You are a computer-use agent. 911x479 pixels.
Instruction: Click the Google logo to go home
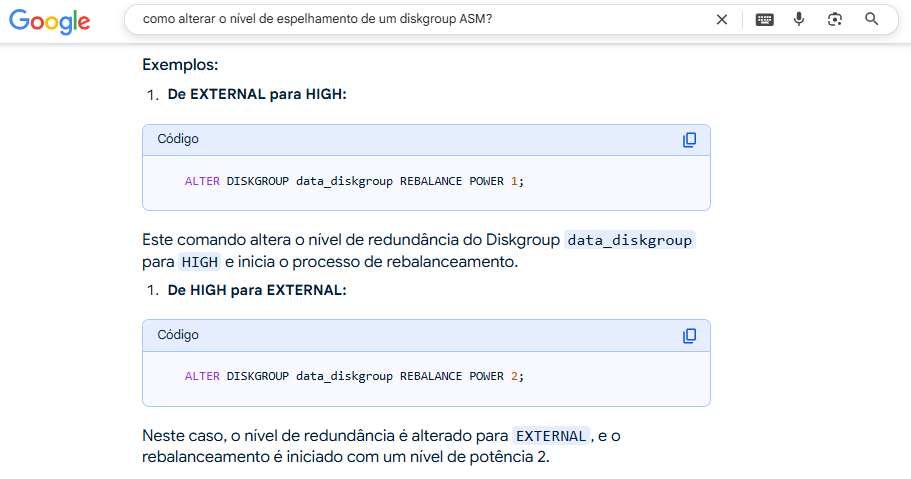(x=50, y=21)
